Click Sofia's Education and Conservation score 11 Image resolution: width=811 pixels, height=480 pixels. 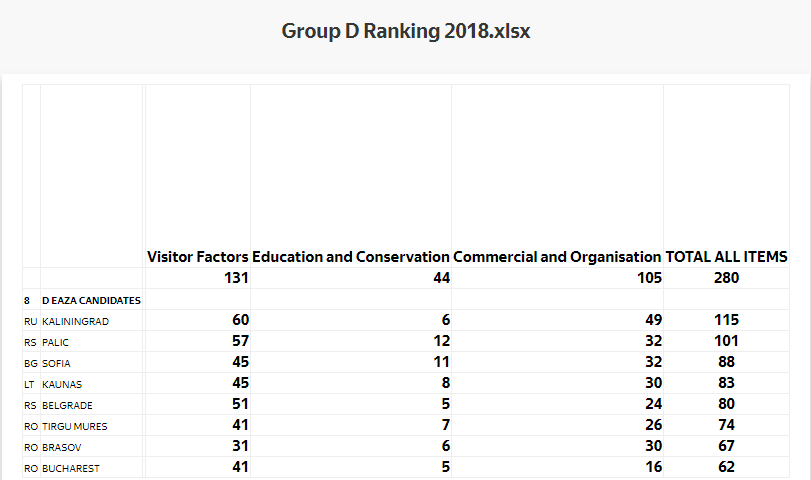[x=441, y=362]
